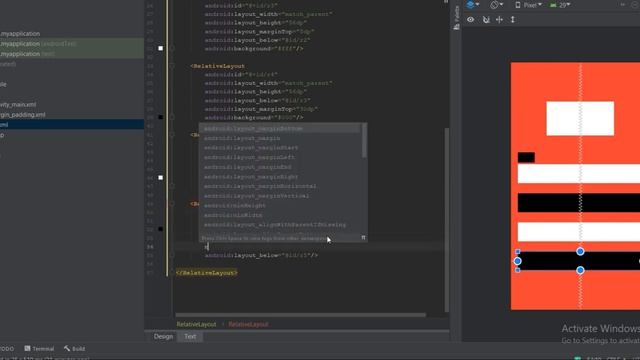Select the middle black bar in preview
This screenshot has width=640, height=360.
point(579,203)
